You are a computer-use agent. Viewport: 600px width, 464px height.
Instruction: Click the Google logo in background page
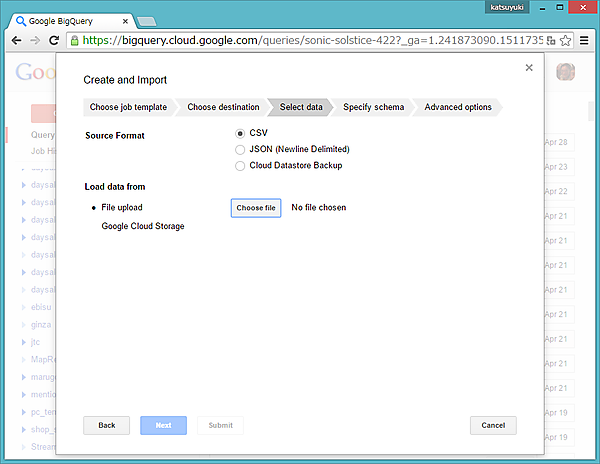pyautogui.click(x=36, y=72)
